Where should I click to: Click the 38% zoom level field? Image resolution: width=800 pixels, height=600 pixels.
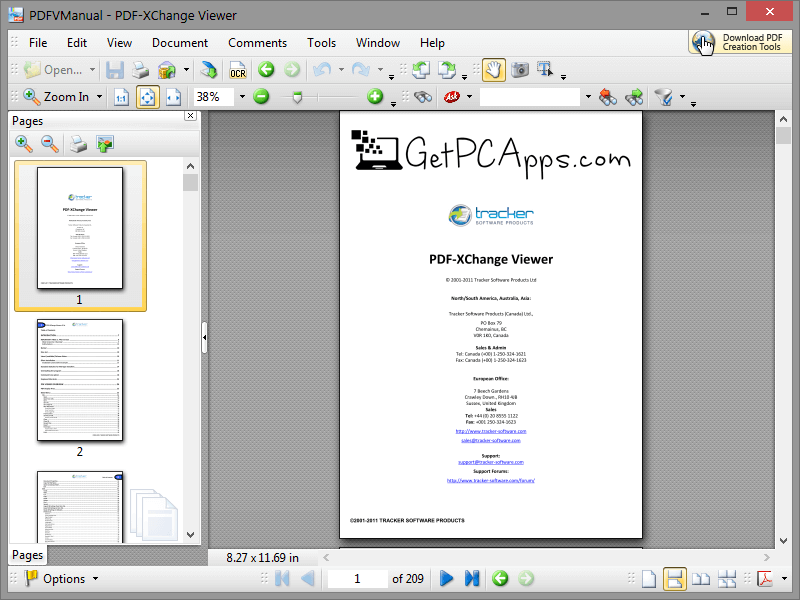pyautogui.click(x=214, y=96)
